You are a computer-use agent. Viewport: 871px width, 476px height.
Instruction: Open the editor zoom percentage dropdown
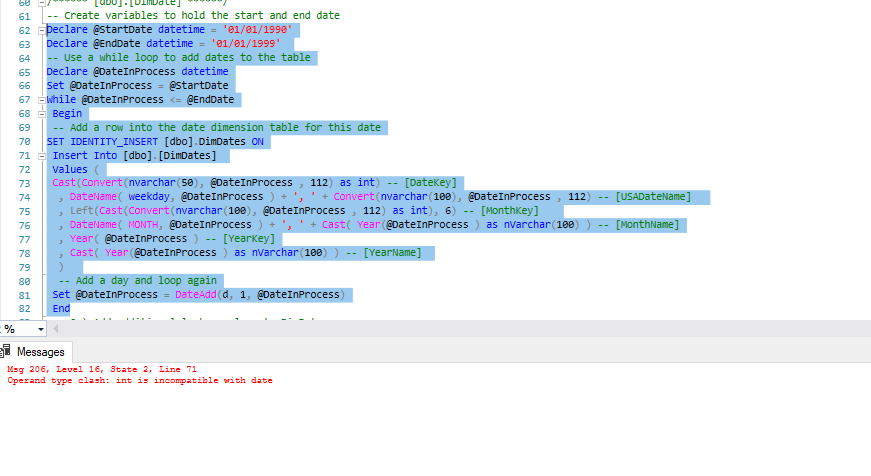tap(41, 329)
